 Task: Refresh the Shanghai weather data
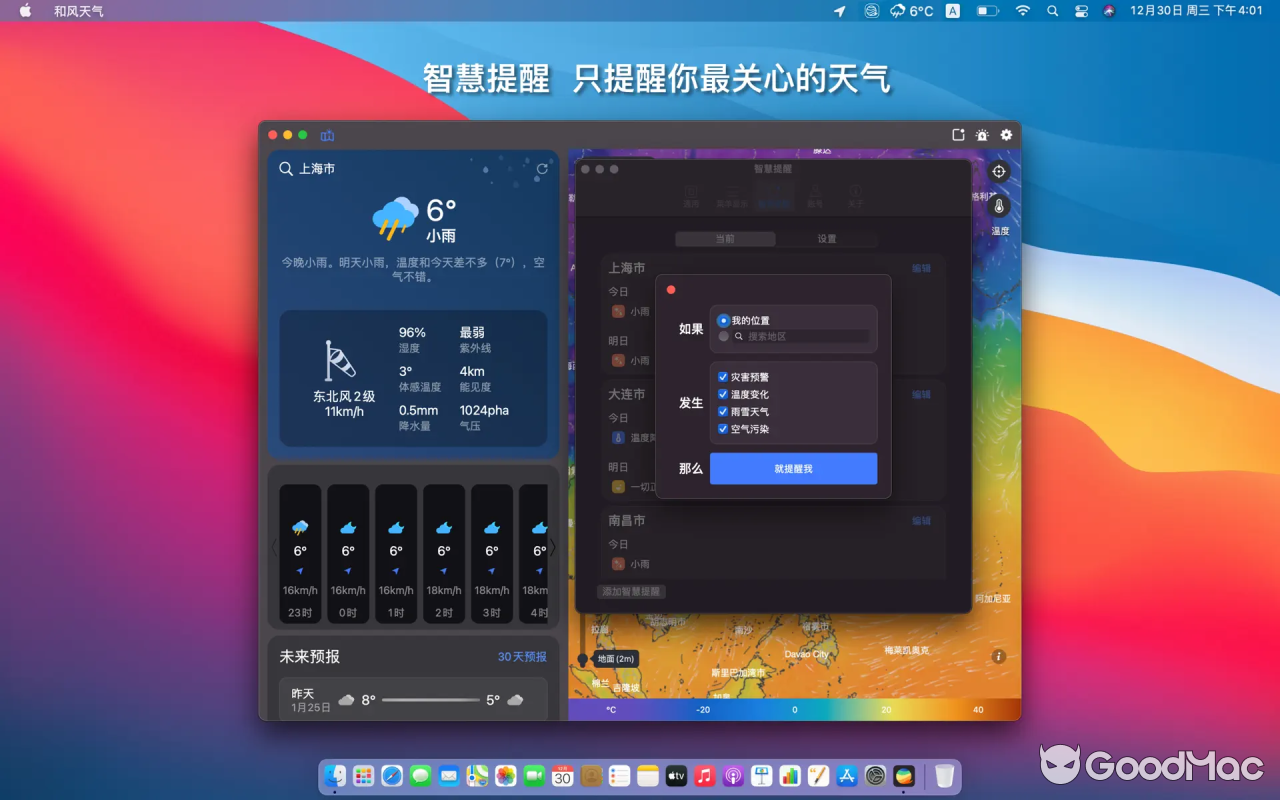[x=541, y=170]
